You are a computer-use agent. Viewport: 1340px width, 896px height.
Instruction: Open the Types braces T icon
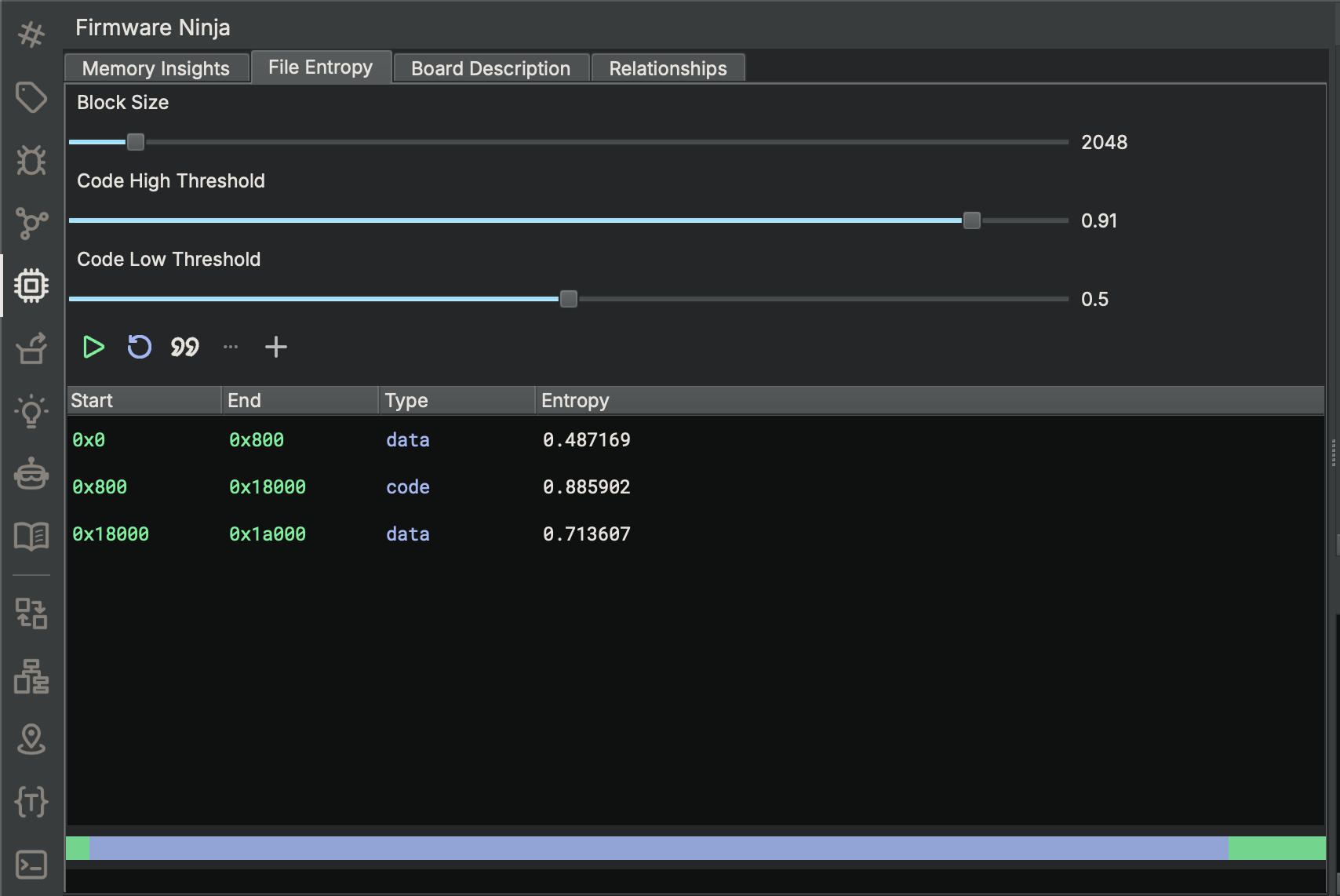coord(31,802)
